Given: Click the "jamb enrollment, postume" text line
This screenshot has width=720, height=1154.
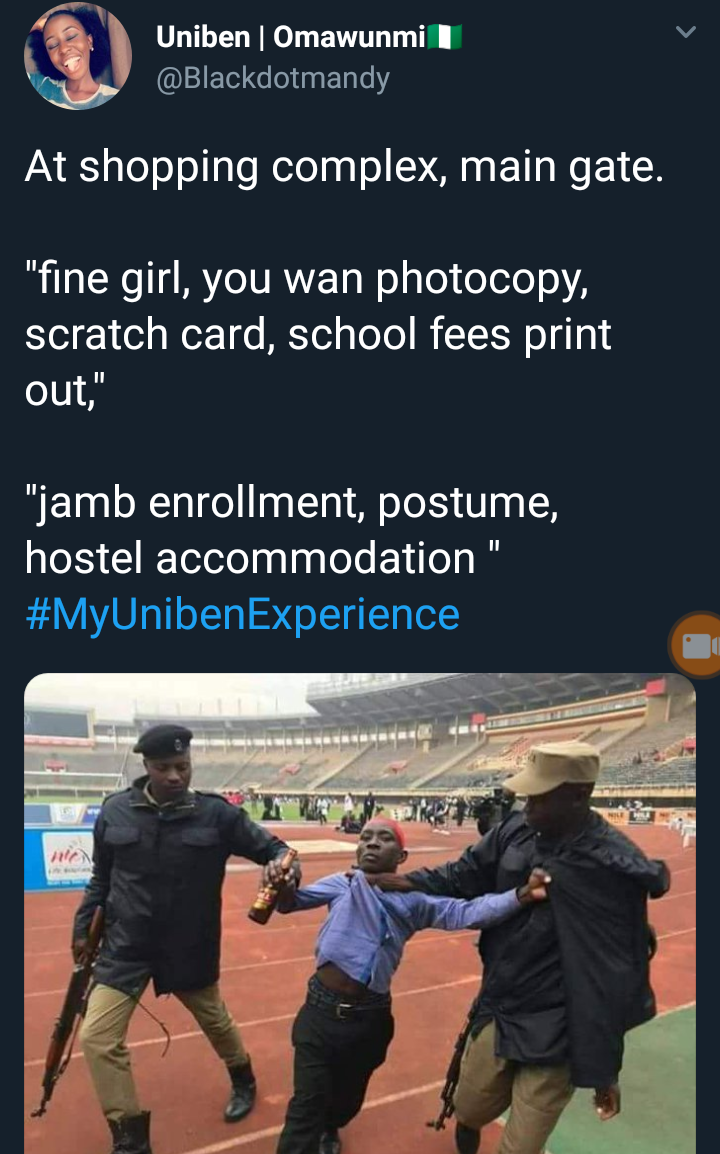Looking at the screenshot, I should (x=292, y=503).
